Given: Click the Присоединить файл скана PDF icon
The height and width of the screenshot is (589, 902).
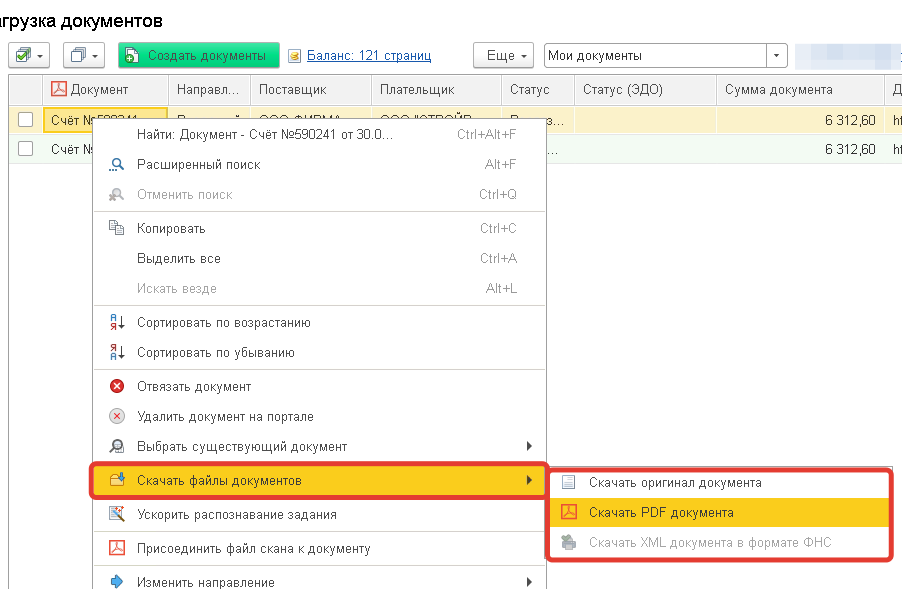Looking at the screenshot, I should (117, 548).
